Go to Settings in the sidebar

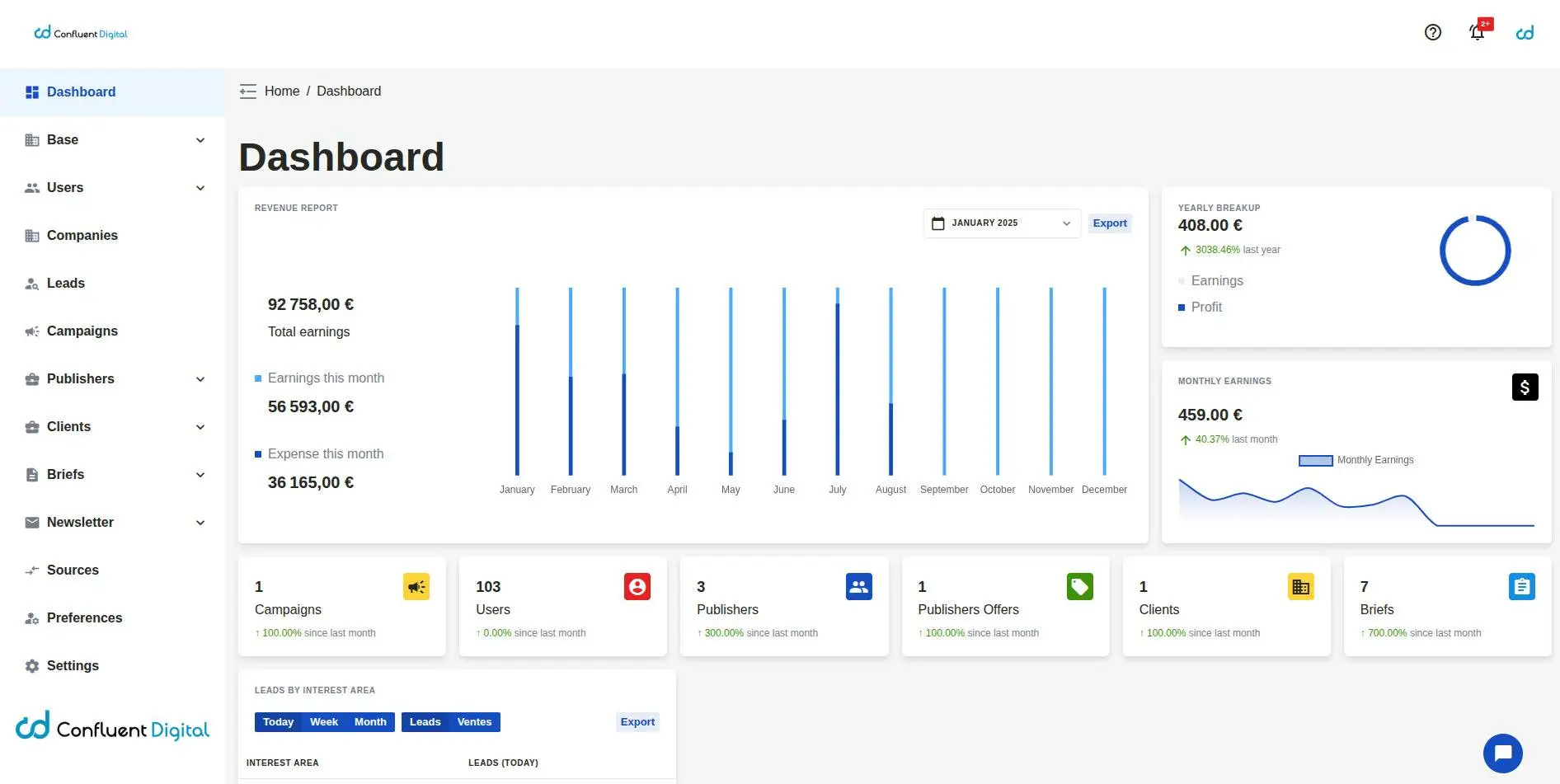(x=73, y=666)
